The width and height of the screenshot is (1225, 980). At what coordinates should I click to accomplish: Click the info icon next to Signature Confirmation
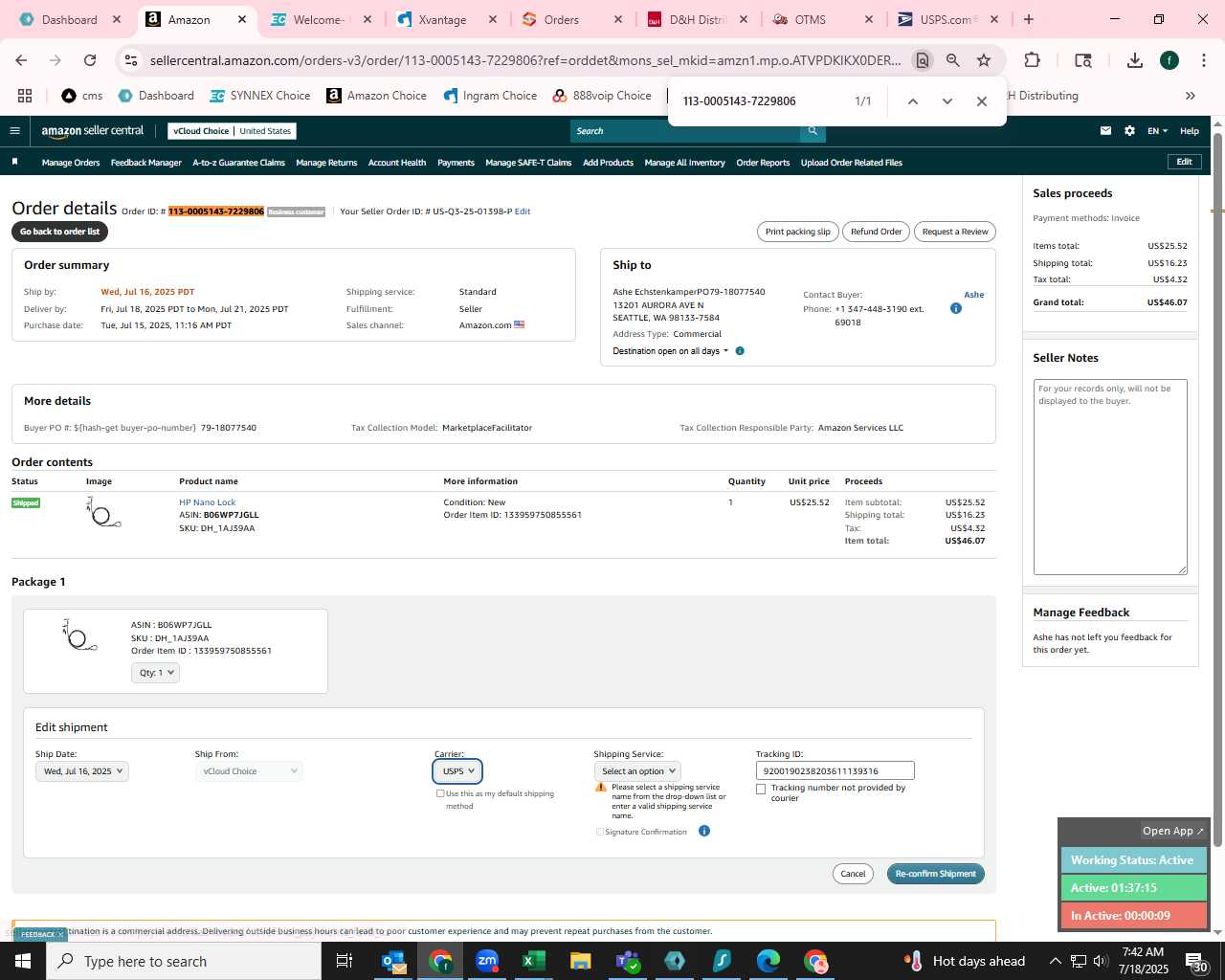[x=704, y=831]
